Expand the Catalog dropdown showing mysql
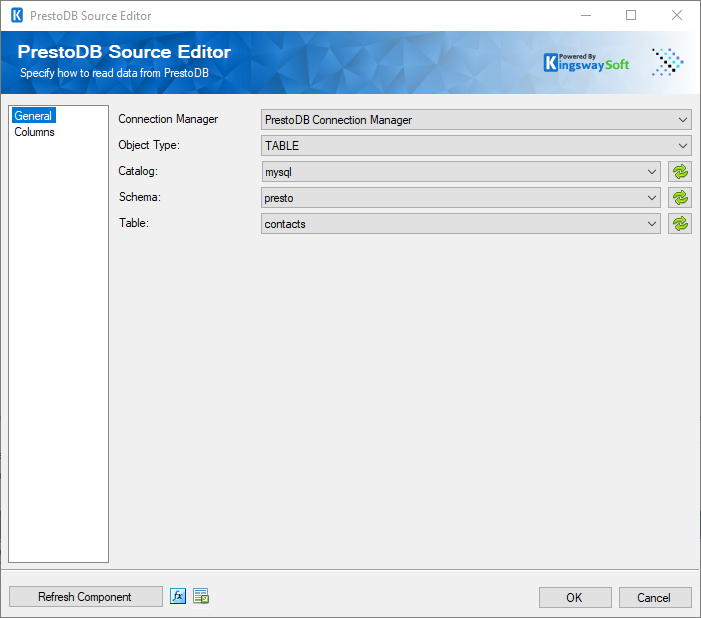This screenshot has height=618, width=701. click(461, 172)
